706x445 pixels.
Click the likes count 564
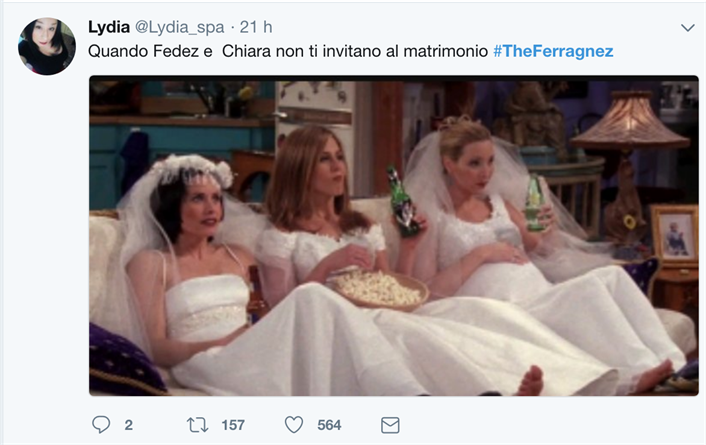[x=329, y=425]
